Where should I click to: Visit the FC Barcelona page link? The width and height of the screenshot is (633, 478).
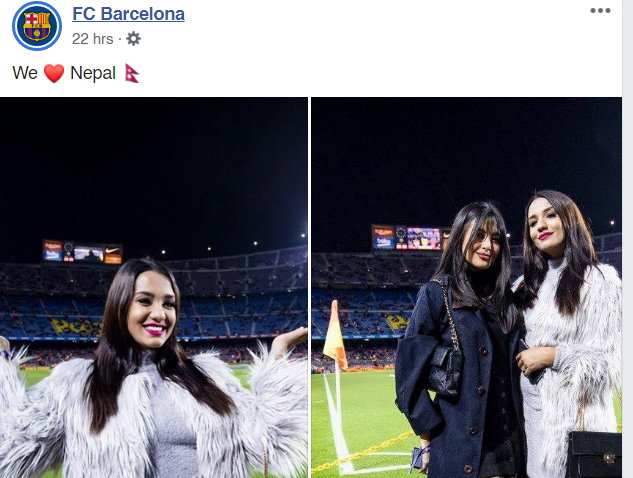[128, 14]
